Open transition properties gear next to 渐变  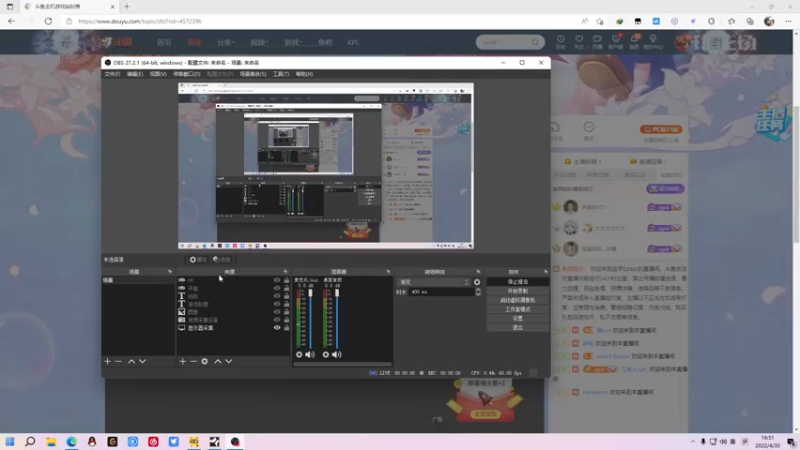tap(477, 282)
